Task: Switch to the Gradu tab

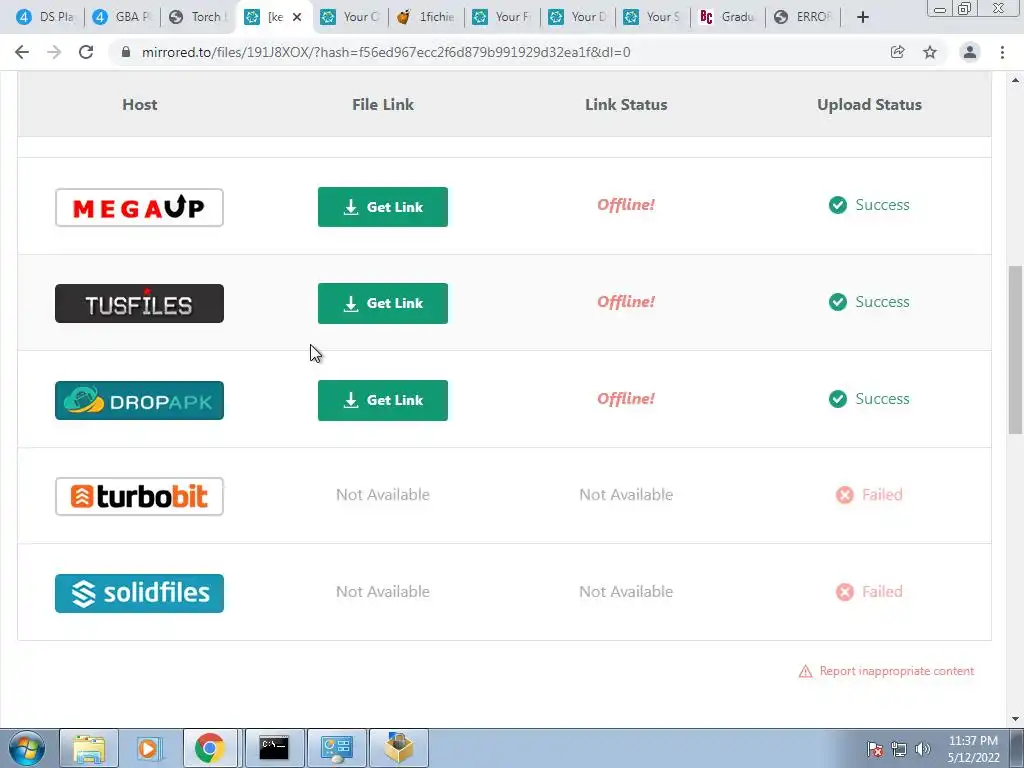Action: tap(728, 17)
